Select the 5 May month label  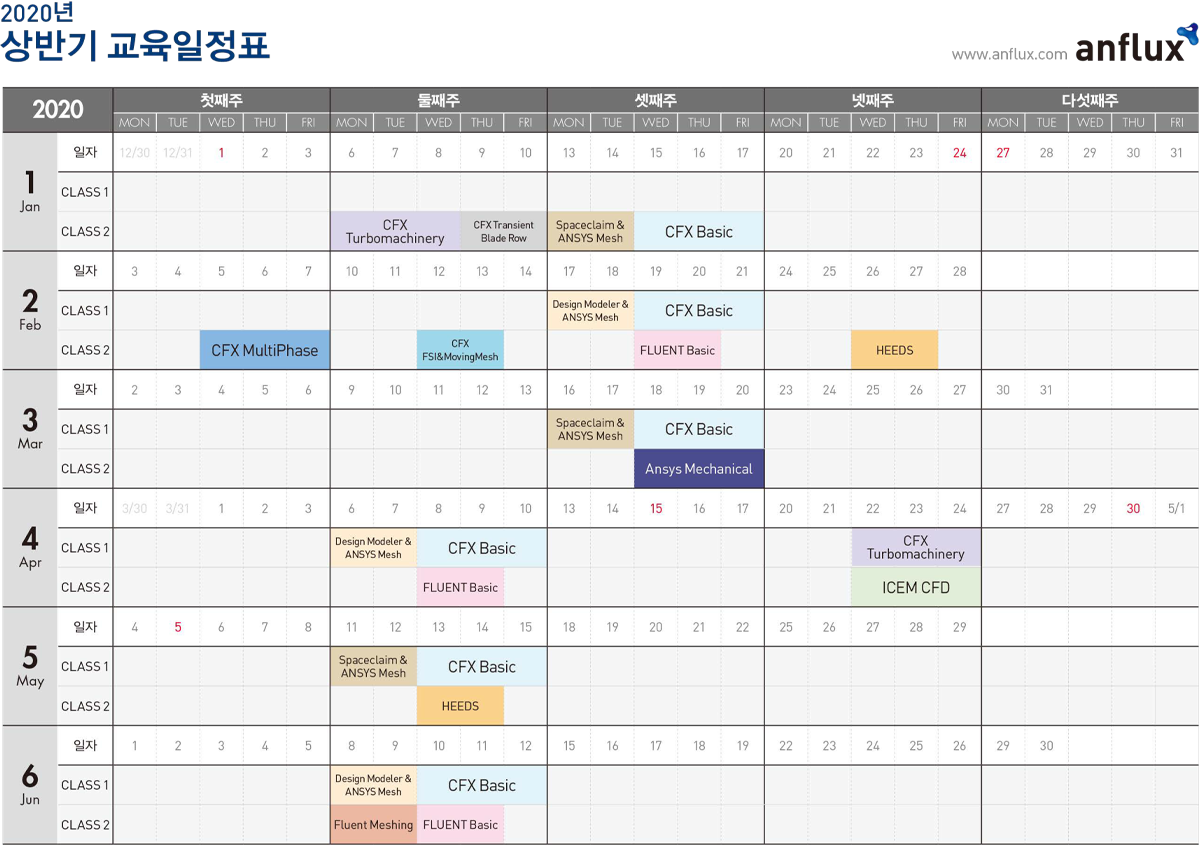[x=30, y=665]
